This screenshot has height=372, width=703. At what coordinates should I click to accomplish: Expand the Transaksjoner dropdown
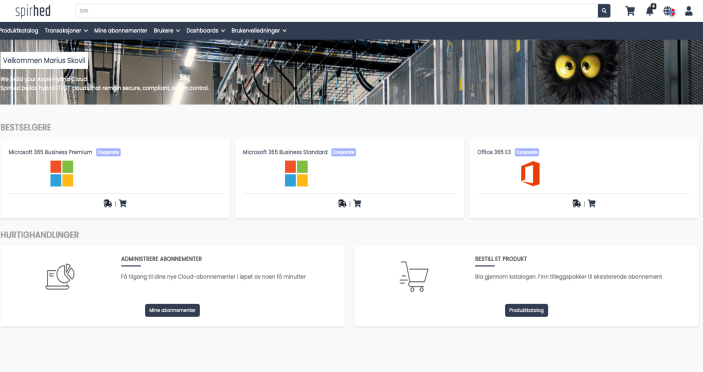[66, 30]
